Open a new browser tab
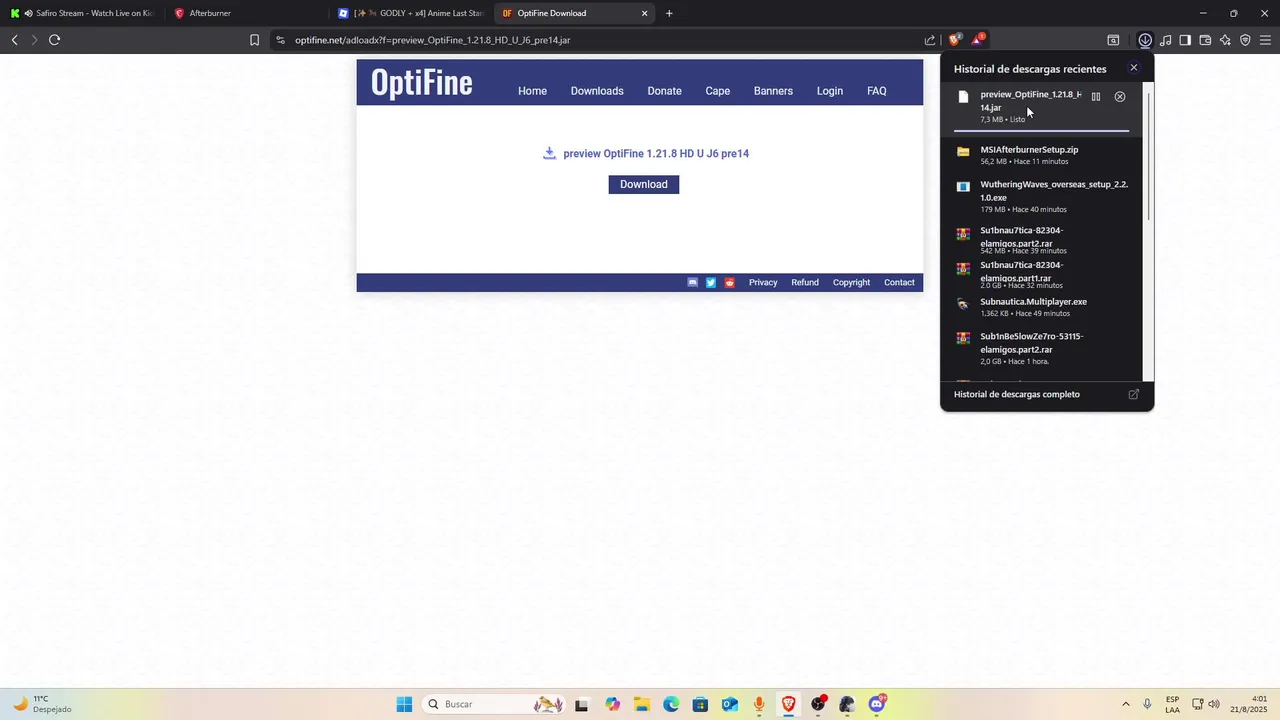 click(669, 13)
